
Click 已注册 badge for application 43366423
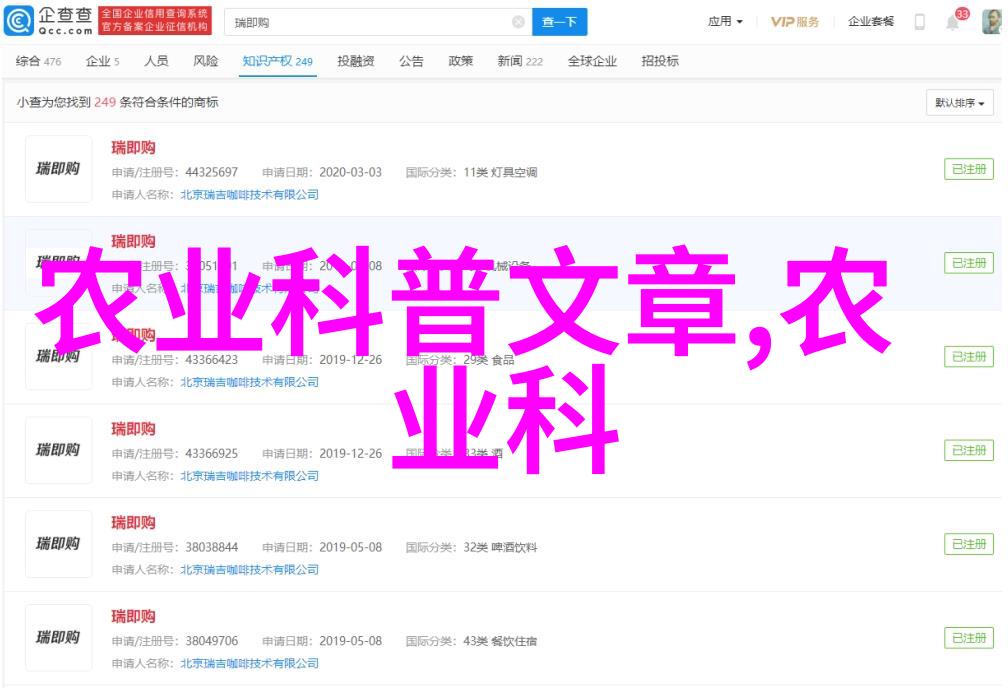click(969, 357)
